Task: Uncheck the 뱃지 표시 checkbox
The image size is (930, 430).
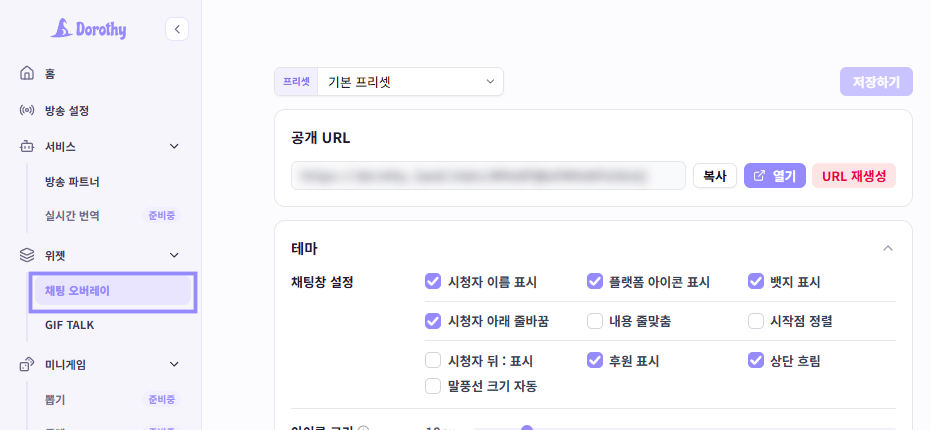Action: [756, 282]
